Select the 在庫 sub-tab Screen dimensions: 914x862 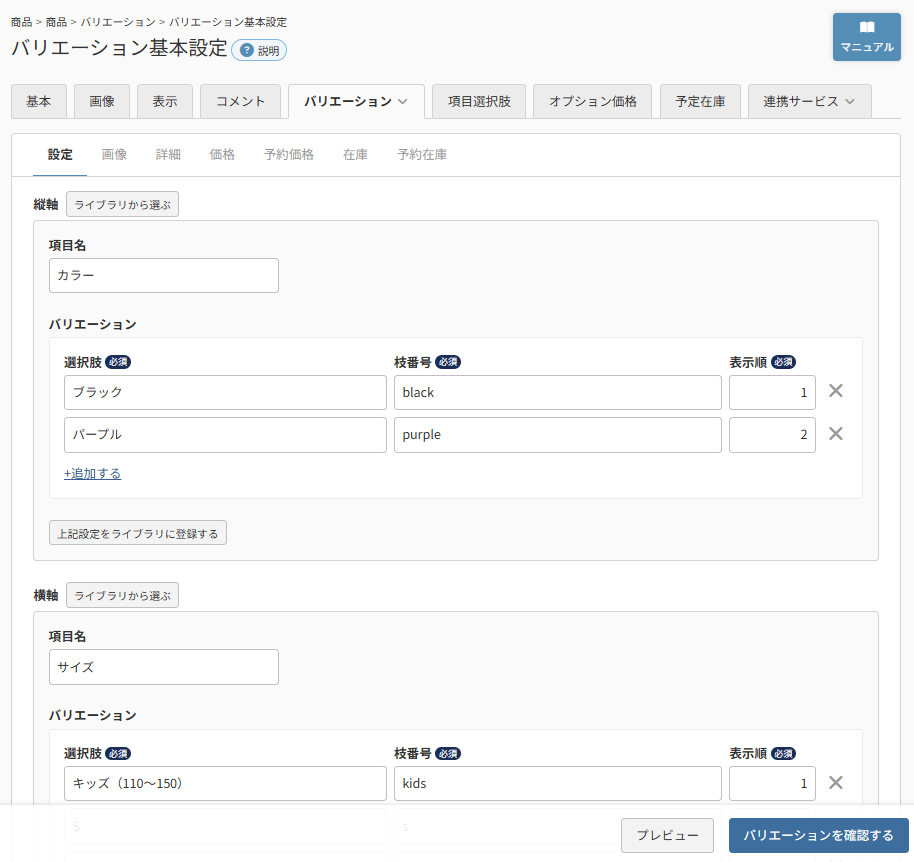pyautogui.click(x=355, y=154)
